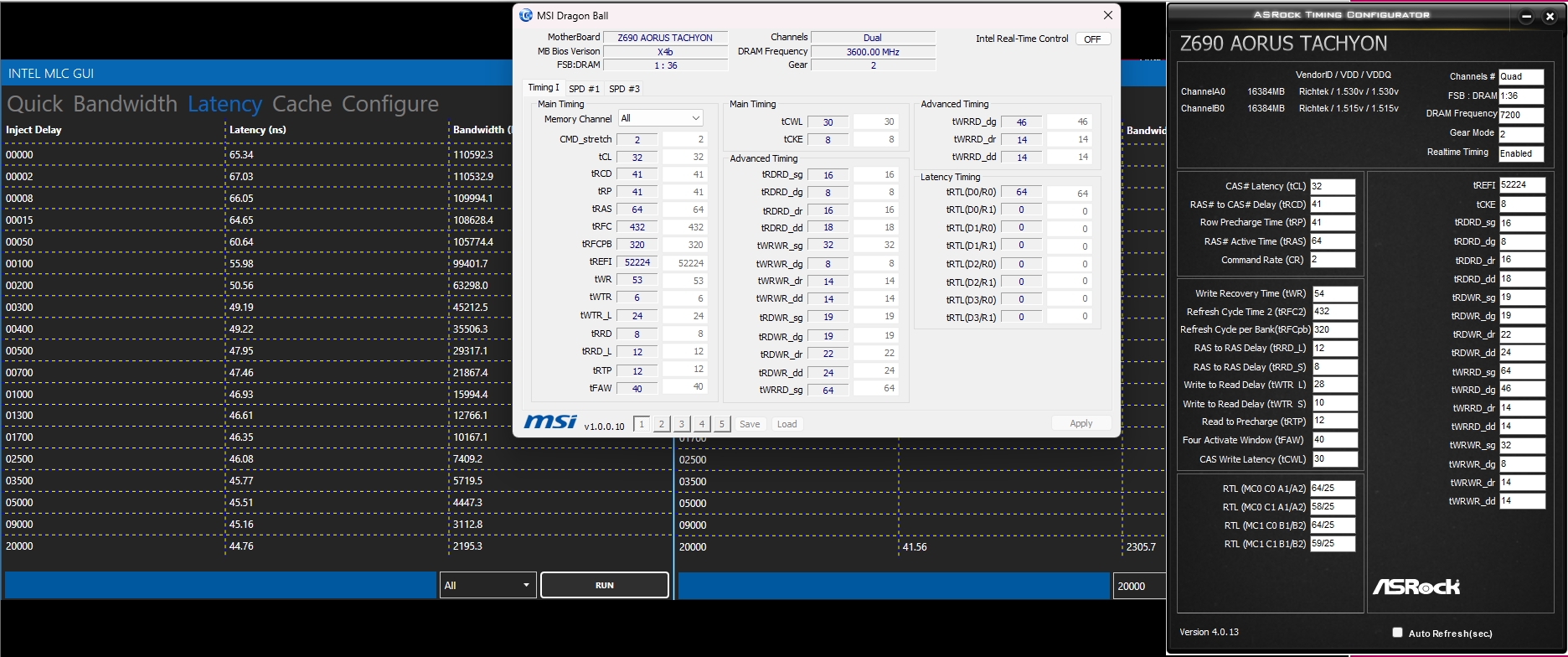The height and width of the screenshot is (657, 1568).
Task: Enable the Auto Refresh(sec) checkbox
Action: (x=1397, y=633)
